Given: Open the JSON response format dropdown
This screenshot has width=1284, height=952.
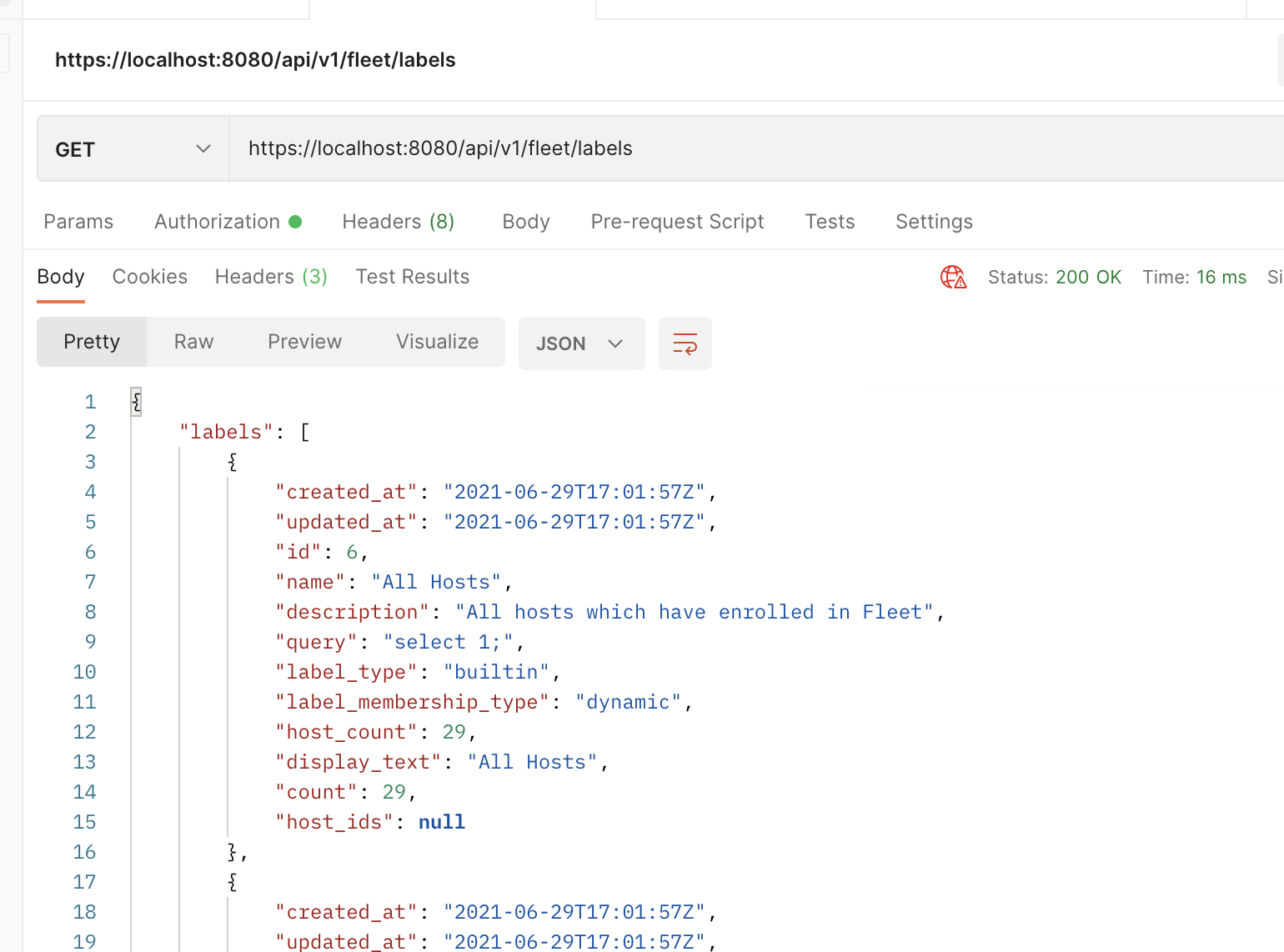Looking at the screenshot, I should (x=581, y=343).
